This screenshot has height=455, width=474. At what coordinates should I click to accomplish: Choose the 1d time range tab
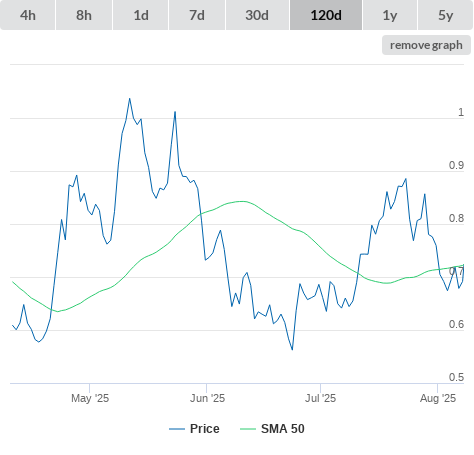(141, 15)
